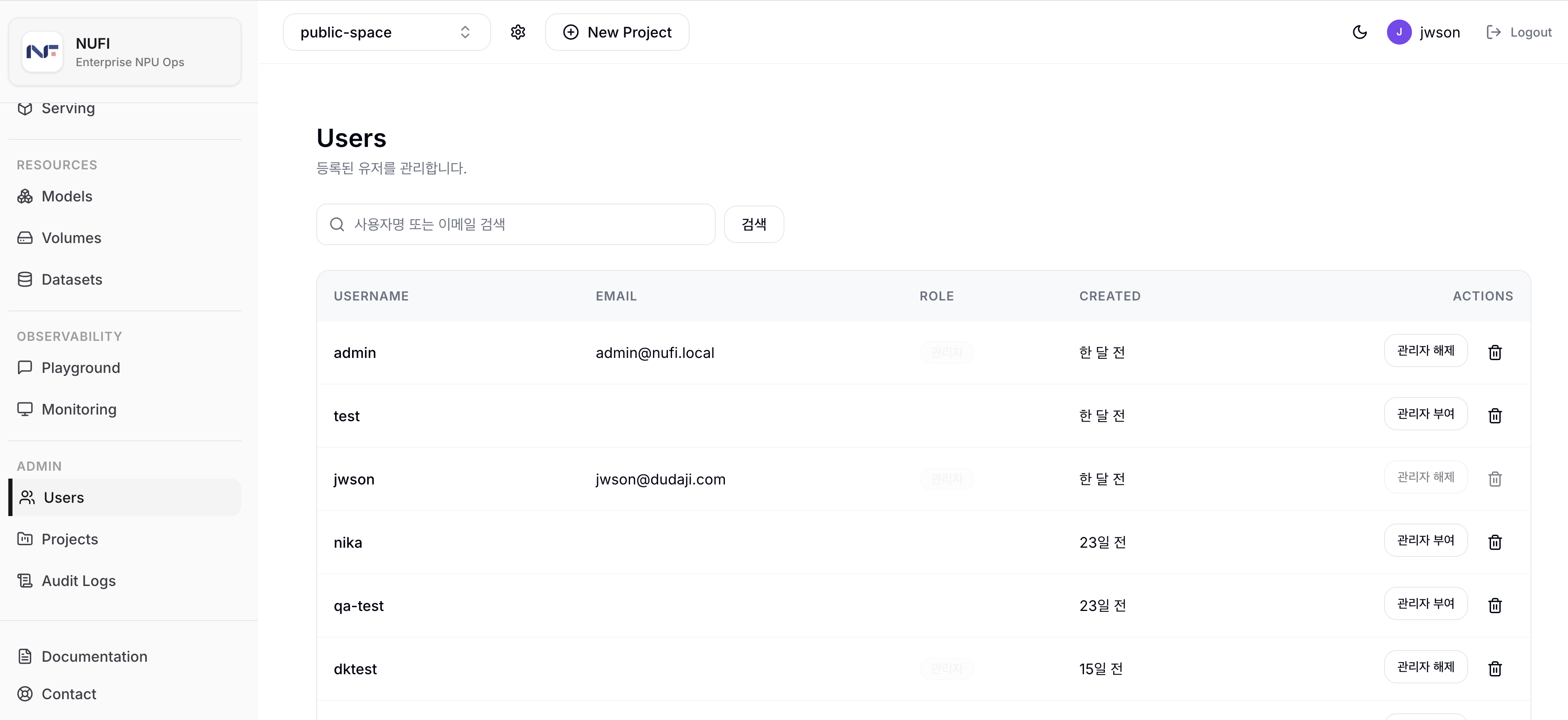Click the Contact lifebuoy icon
Viewport: 1568px width, 720px height.
[25, 695]
